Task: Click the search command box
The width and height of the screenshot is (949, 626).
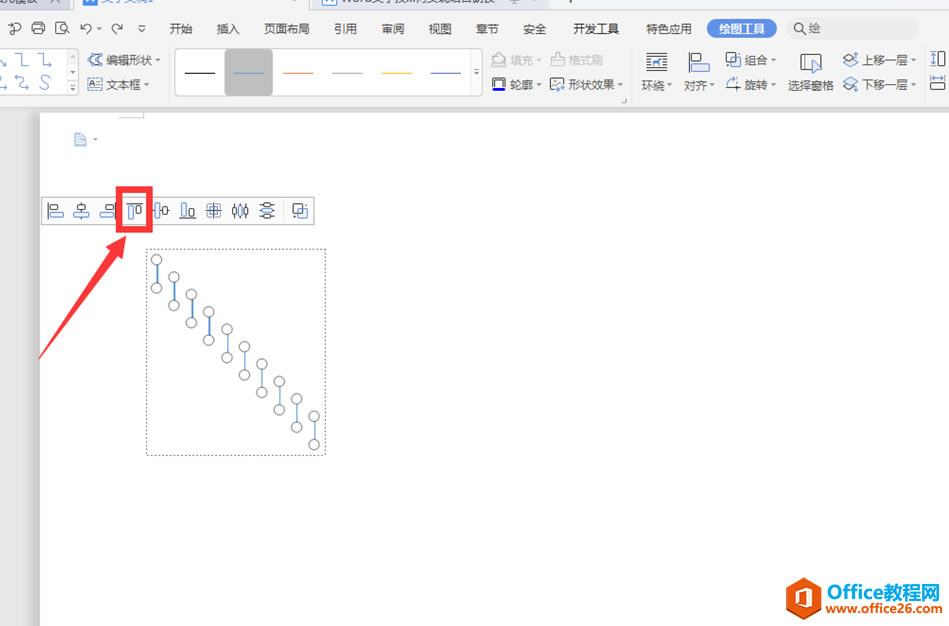Action: click(x=853, y=28)
